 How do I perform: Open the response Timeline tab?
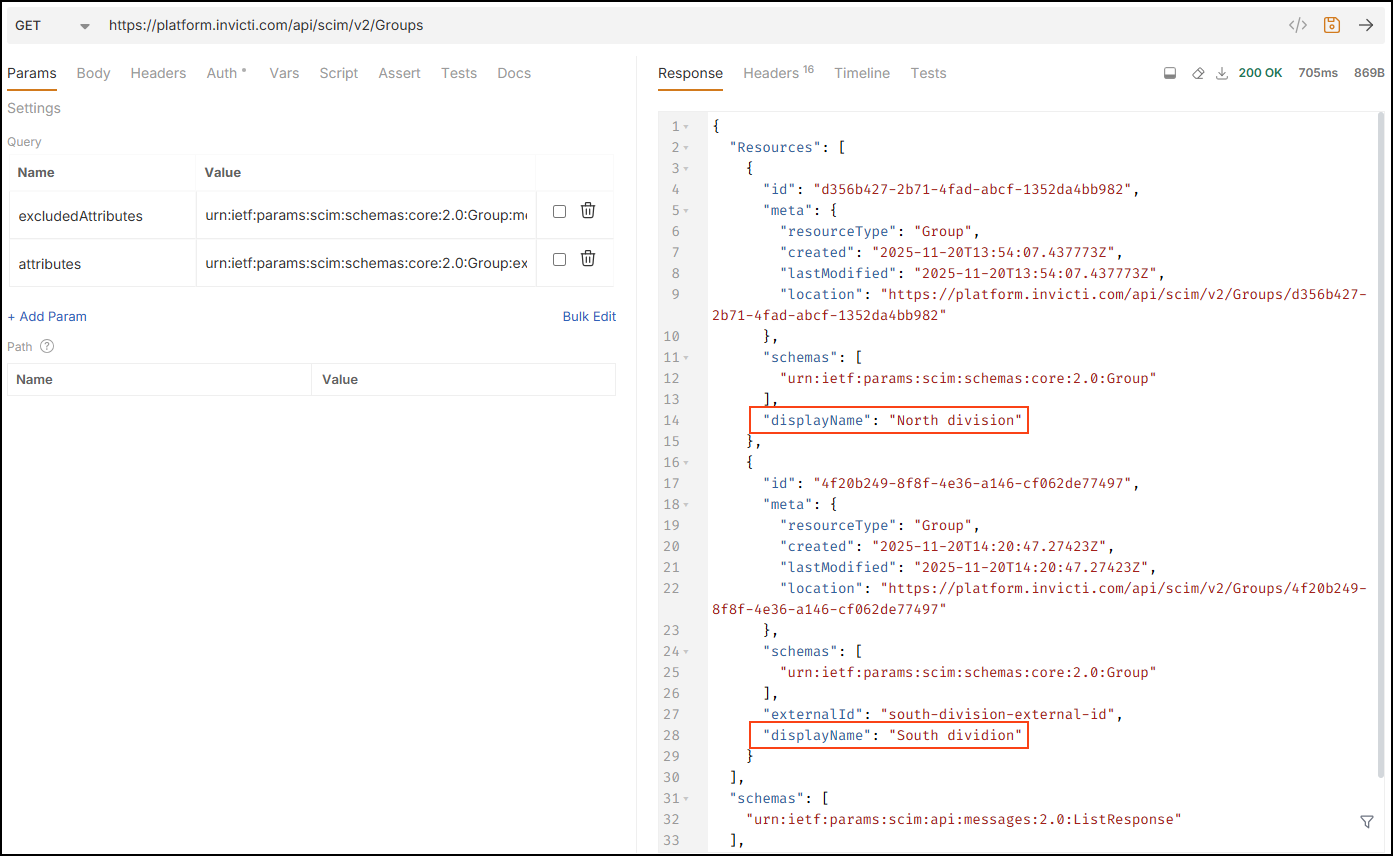point(861,73)
